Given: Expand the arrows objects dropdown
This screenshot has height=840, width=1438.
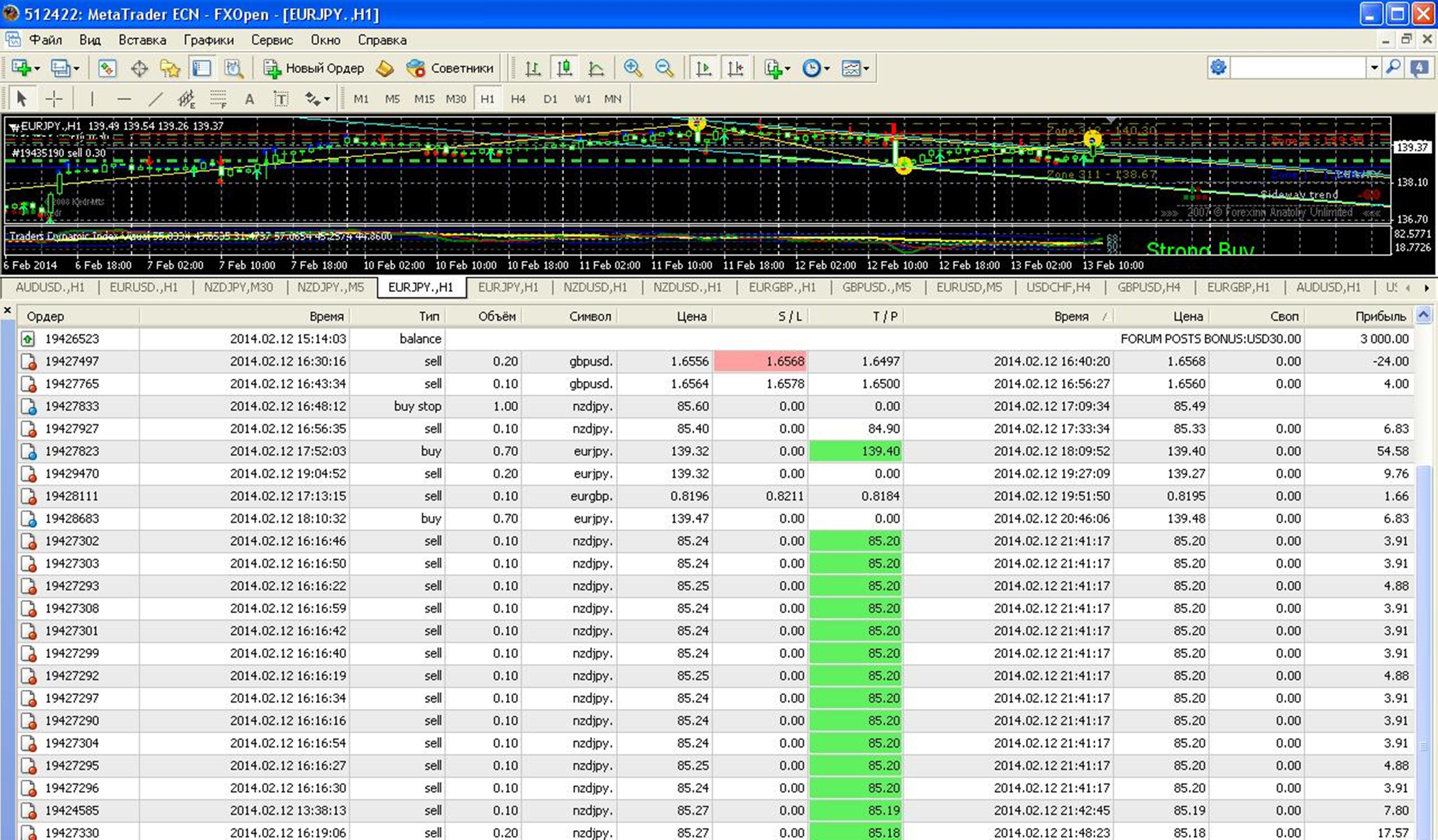Looking at the screenshot, I should [x=327, y=99].
